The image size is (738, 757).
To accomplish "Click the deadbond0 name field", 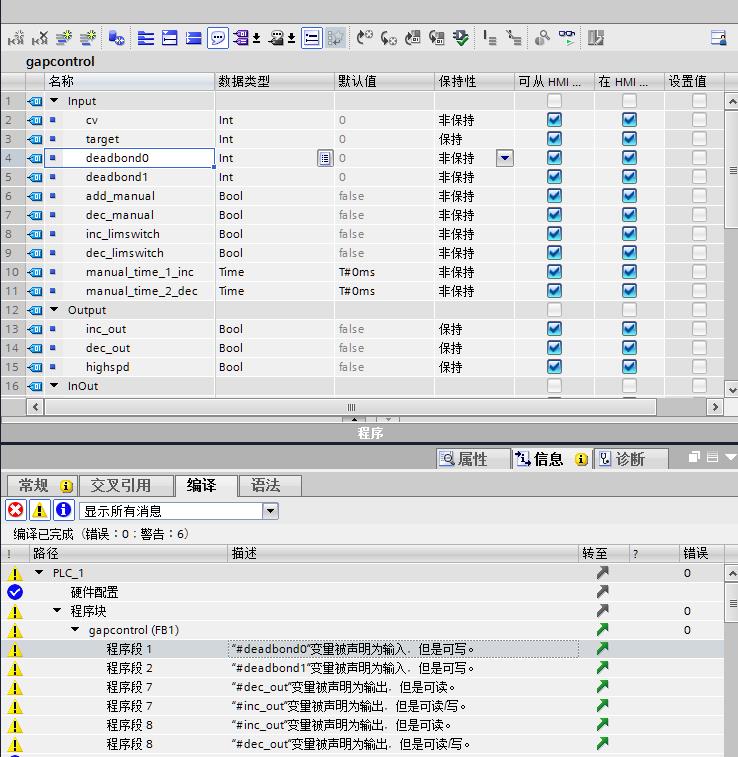I will point(130,158).
